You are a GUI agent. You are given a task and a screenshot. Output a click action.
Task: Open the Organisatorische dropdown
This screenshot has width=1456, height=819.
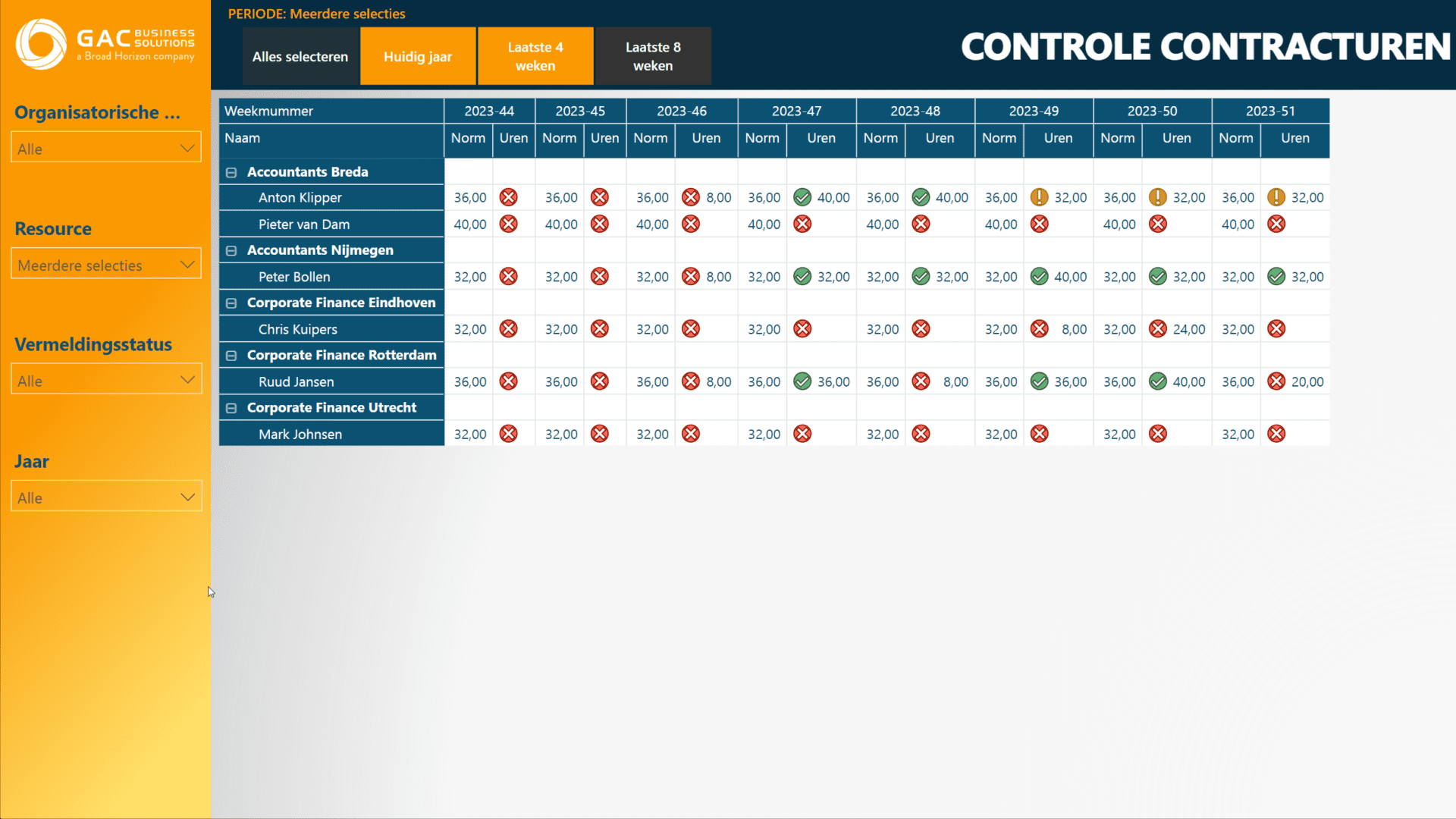coord(106,148)
